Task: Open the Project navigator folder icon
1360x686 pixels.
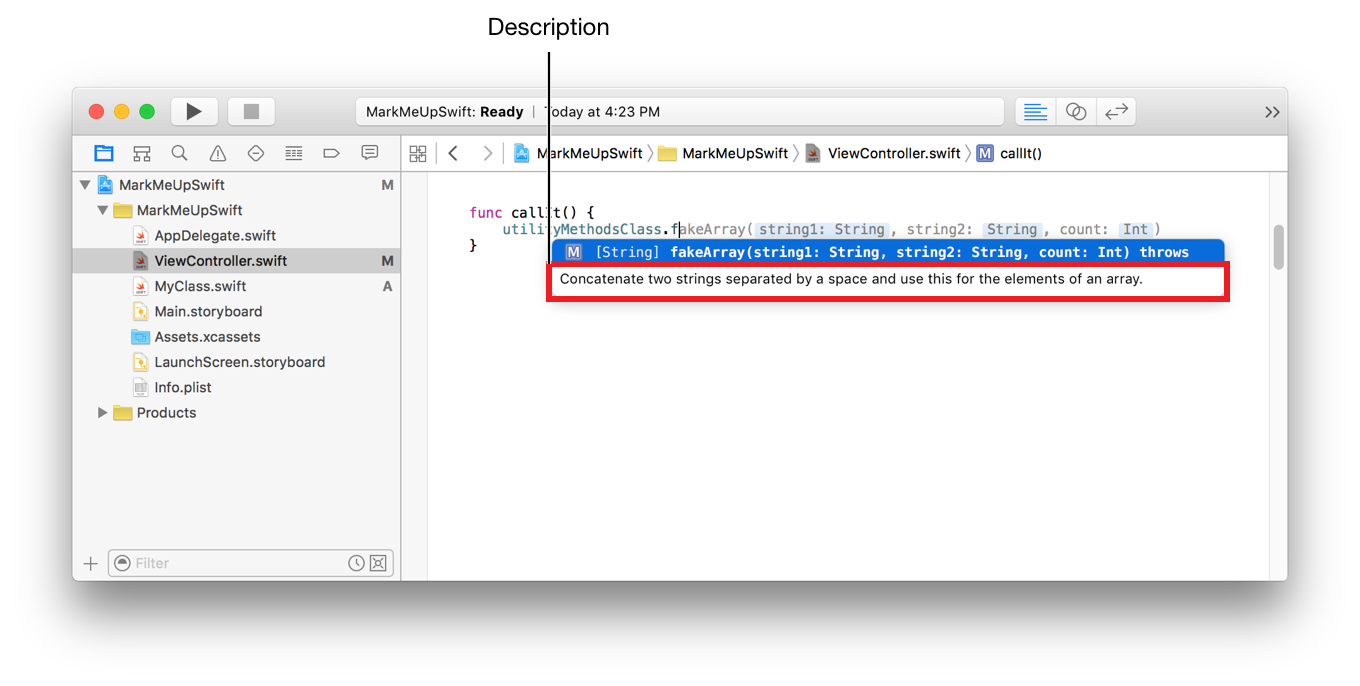Action: (x=104, y=153)
